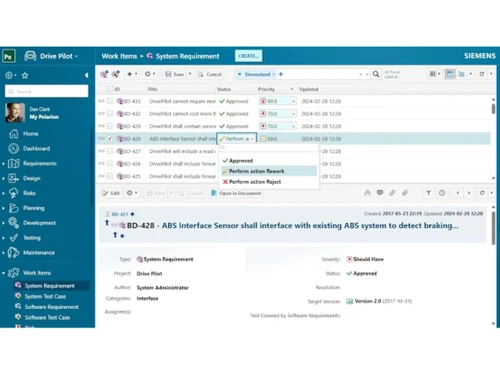500x375 pixels.
Task: Go to previous item with left arrow
Action: click(x=458, y=193)
